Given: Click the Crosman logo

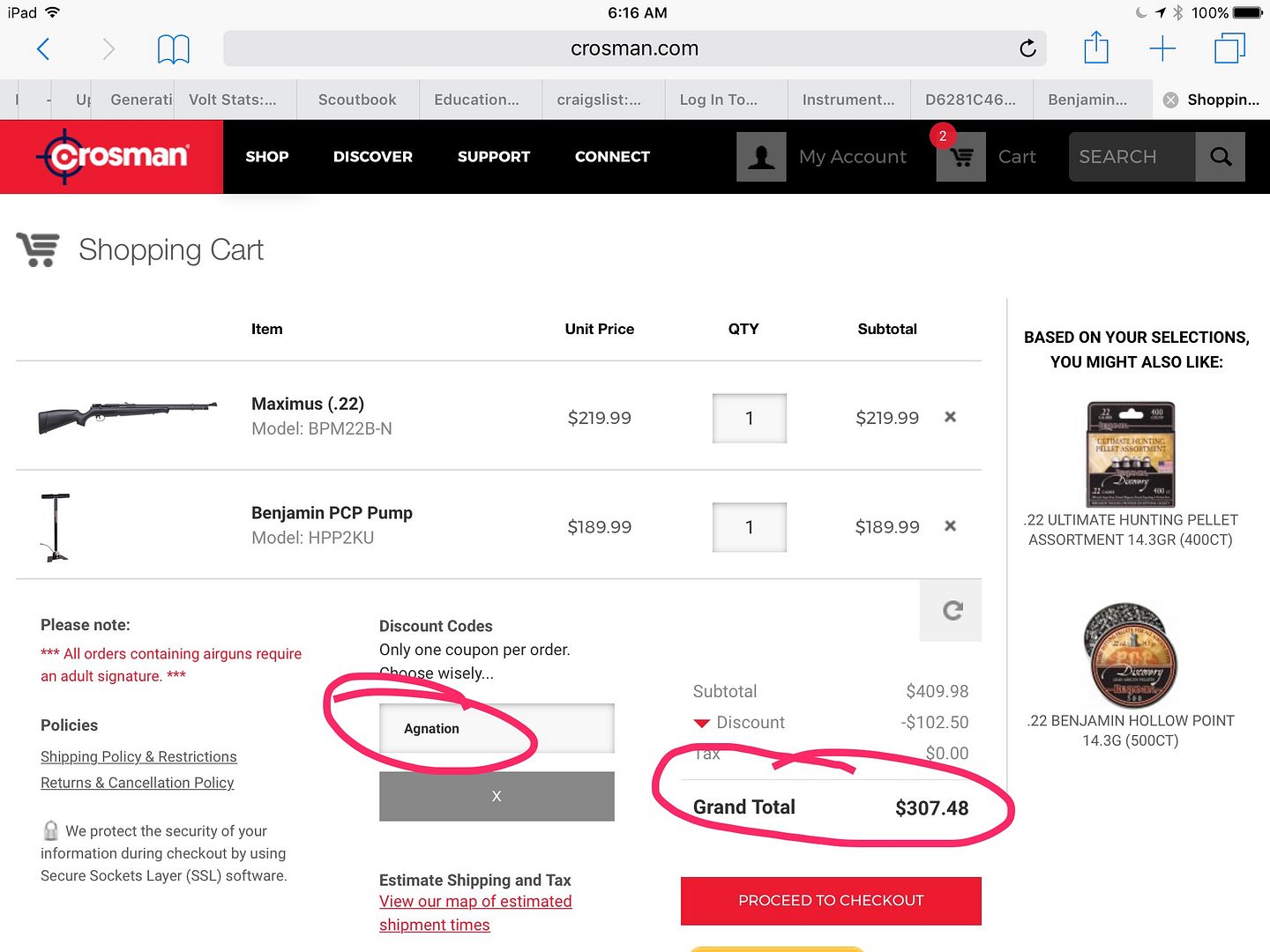Looking at the screenshot, I should coord(112,157).
